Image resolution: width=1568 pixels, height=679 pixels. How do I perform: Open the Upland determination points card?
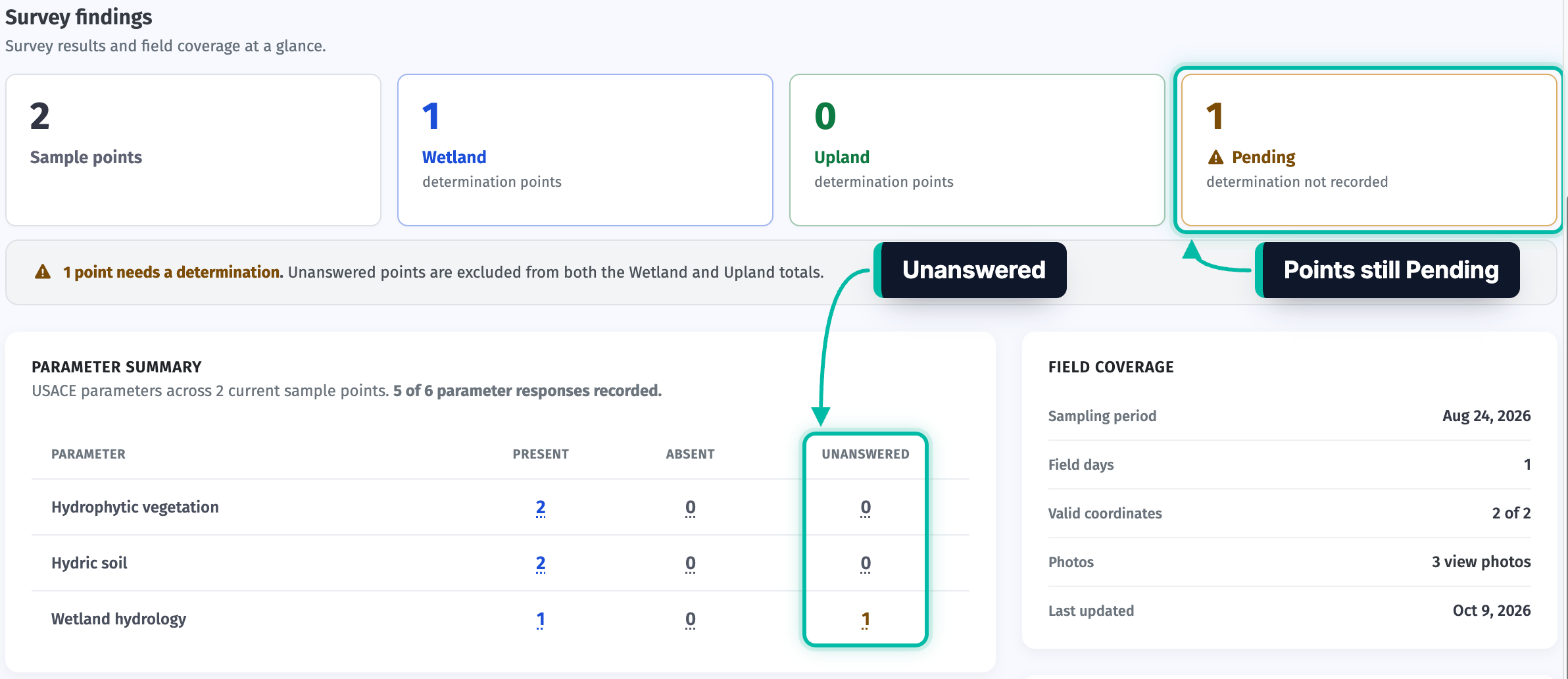(x=977, y=150)
